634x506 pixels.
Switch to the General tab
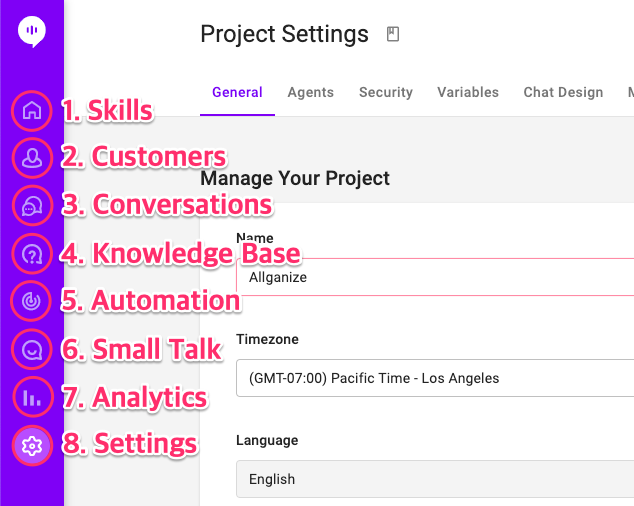[x=237, y=92]
